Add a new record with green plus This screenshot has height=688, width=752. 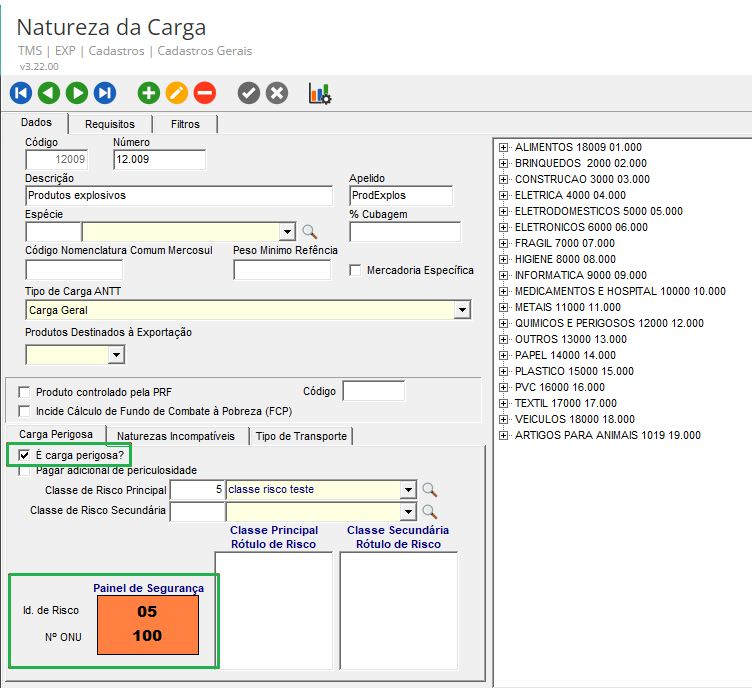tap(149, 93)
